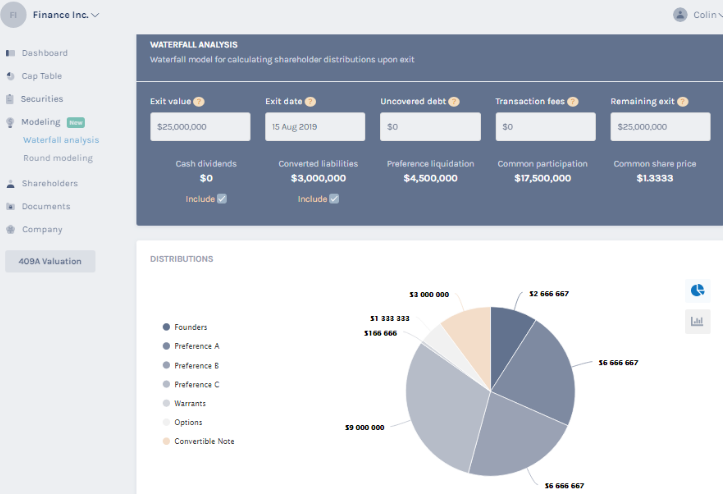Click the 409A Valuation button
Screen dimensions: 723x496
(50, 261)
